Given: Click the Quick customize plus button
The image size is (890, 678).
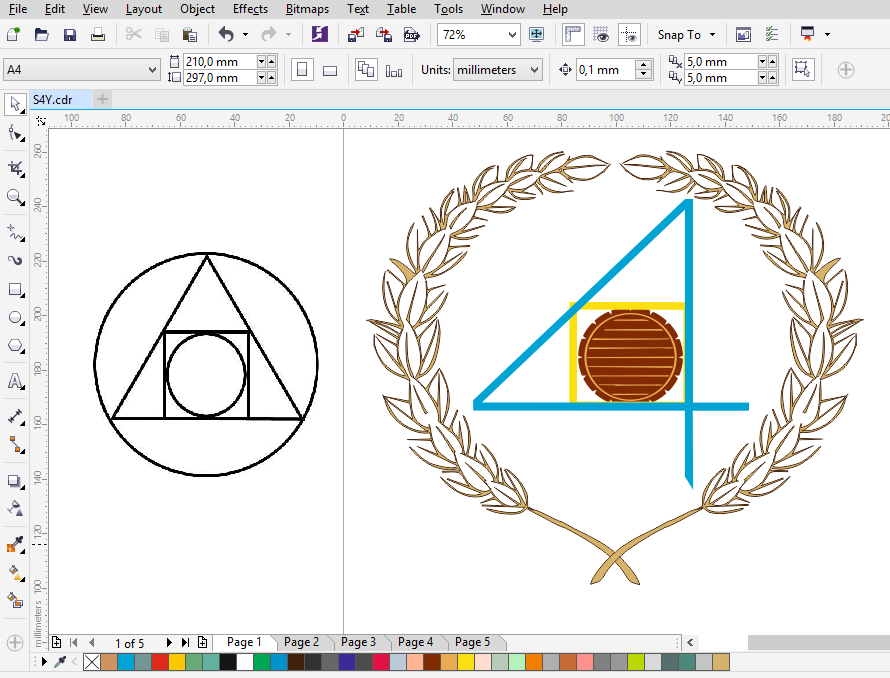Looking at the screenshot, I should 846,70.
